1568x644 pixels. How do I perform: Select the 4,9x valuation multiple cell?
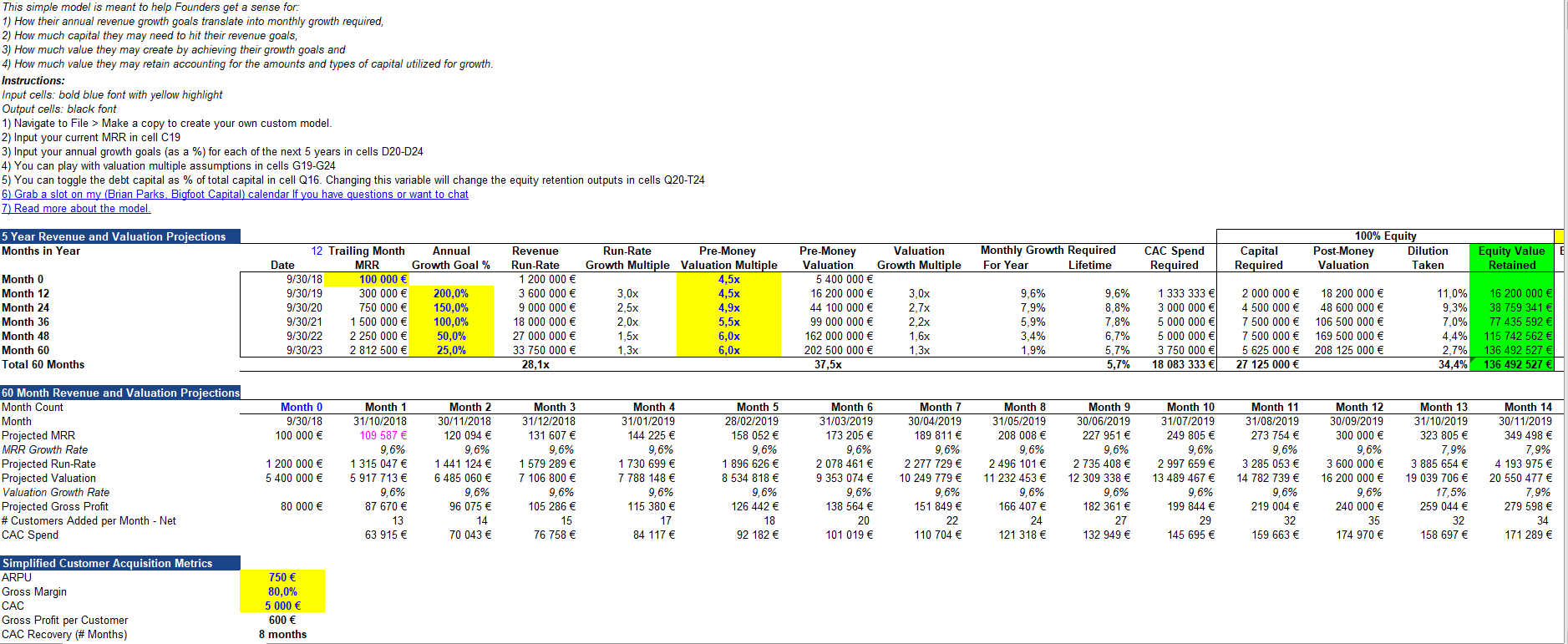(728, 307)
